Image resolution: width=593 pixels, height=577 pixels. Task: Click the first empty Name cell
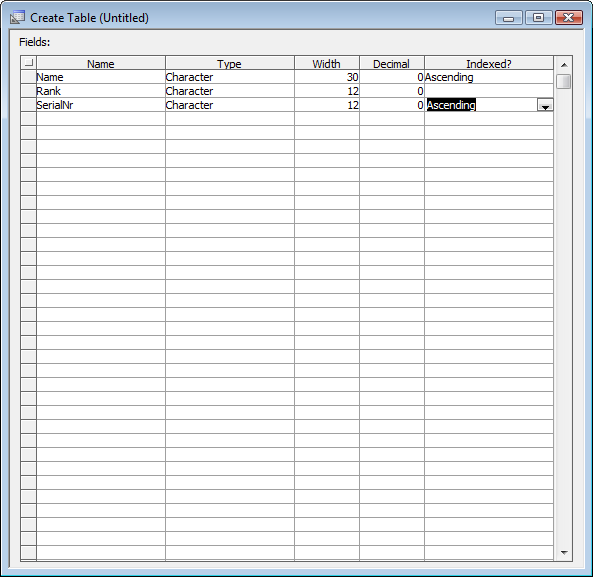pos(101,119)
